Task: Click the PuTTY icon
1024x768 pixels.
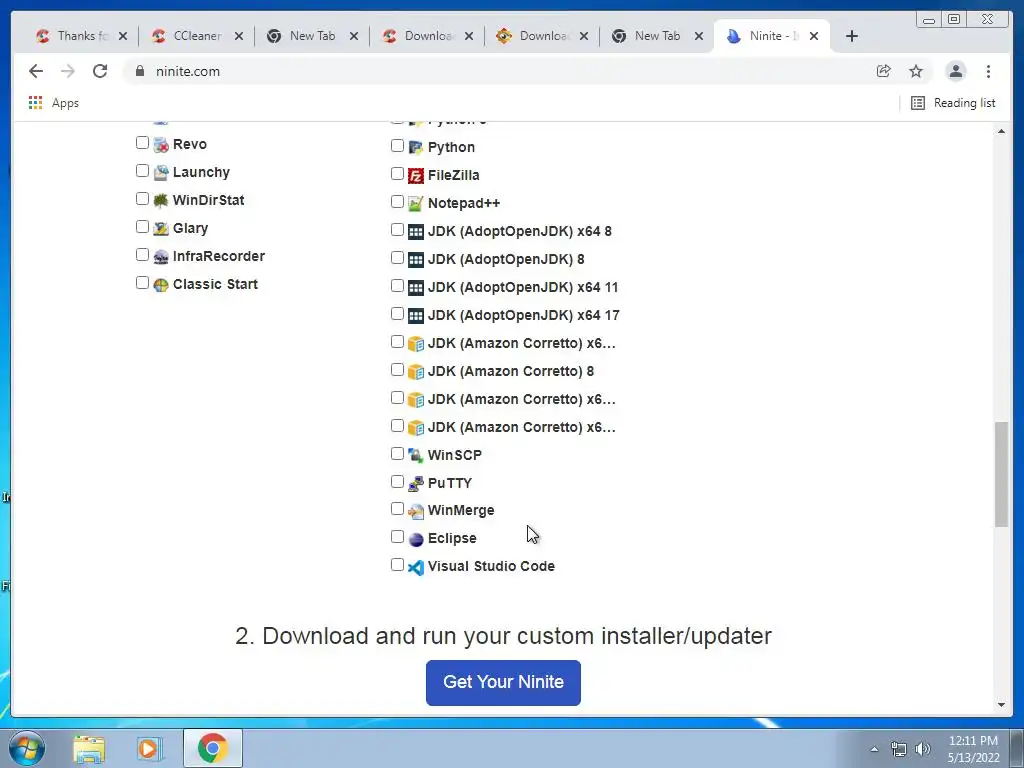Action: (415, 483)
